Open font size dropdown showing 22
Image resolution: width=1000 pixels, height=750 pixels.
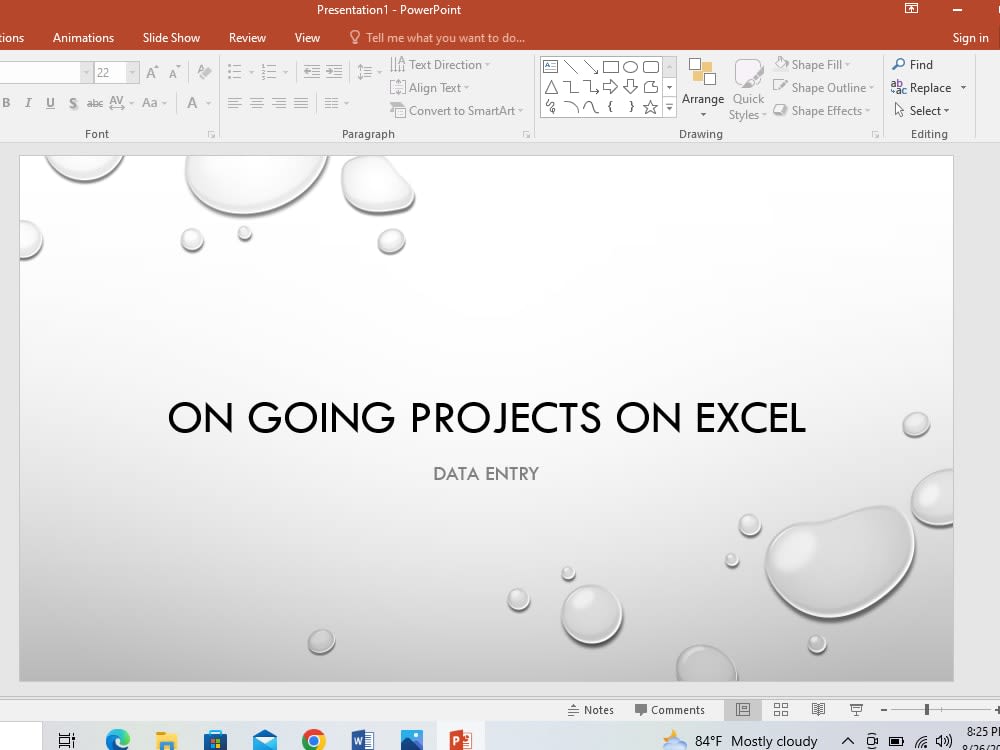(x=133, y=72)
